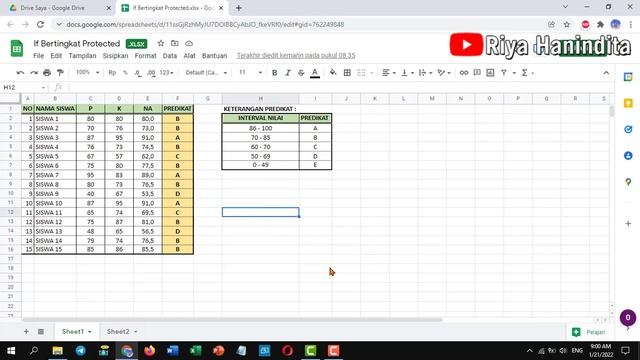Viewport: 640px width, 360px height.
Task: Open horizontal align dropdown
Action: point(389,73)
